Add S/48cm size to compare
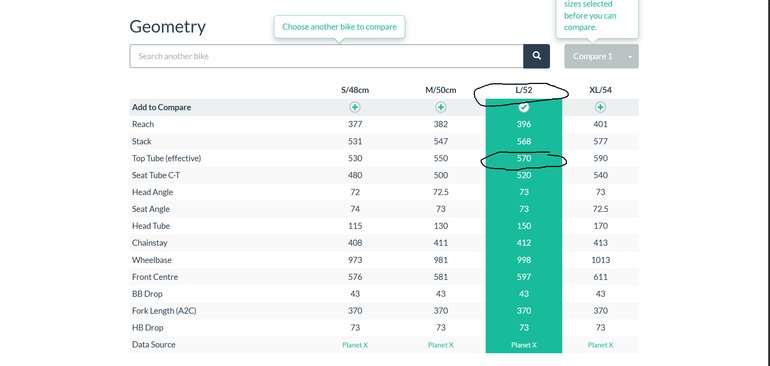 tap(355, 107)
